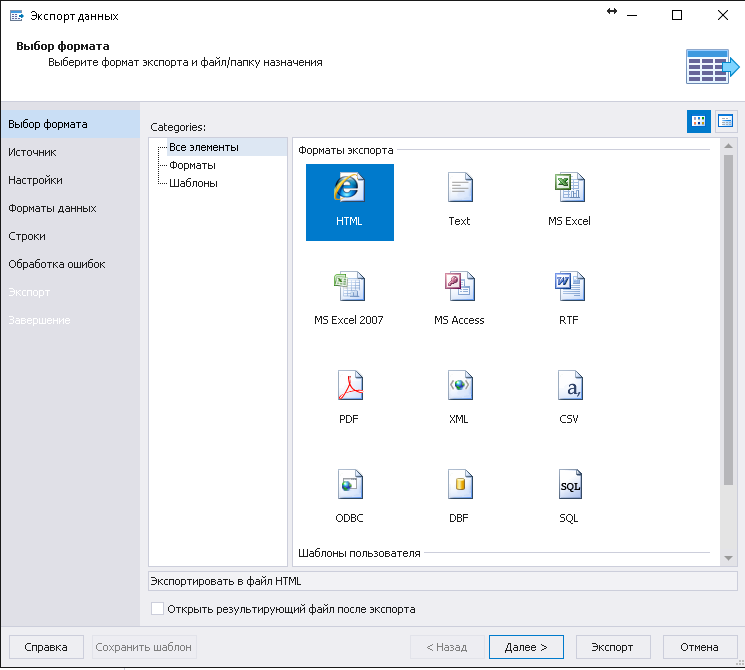Enable opening resulting file after export
Image resolution: width=745 pixels, height=670 pixels.
click(157, 609)
